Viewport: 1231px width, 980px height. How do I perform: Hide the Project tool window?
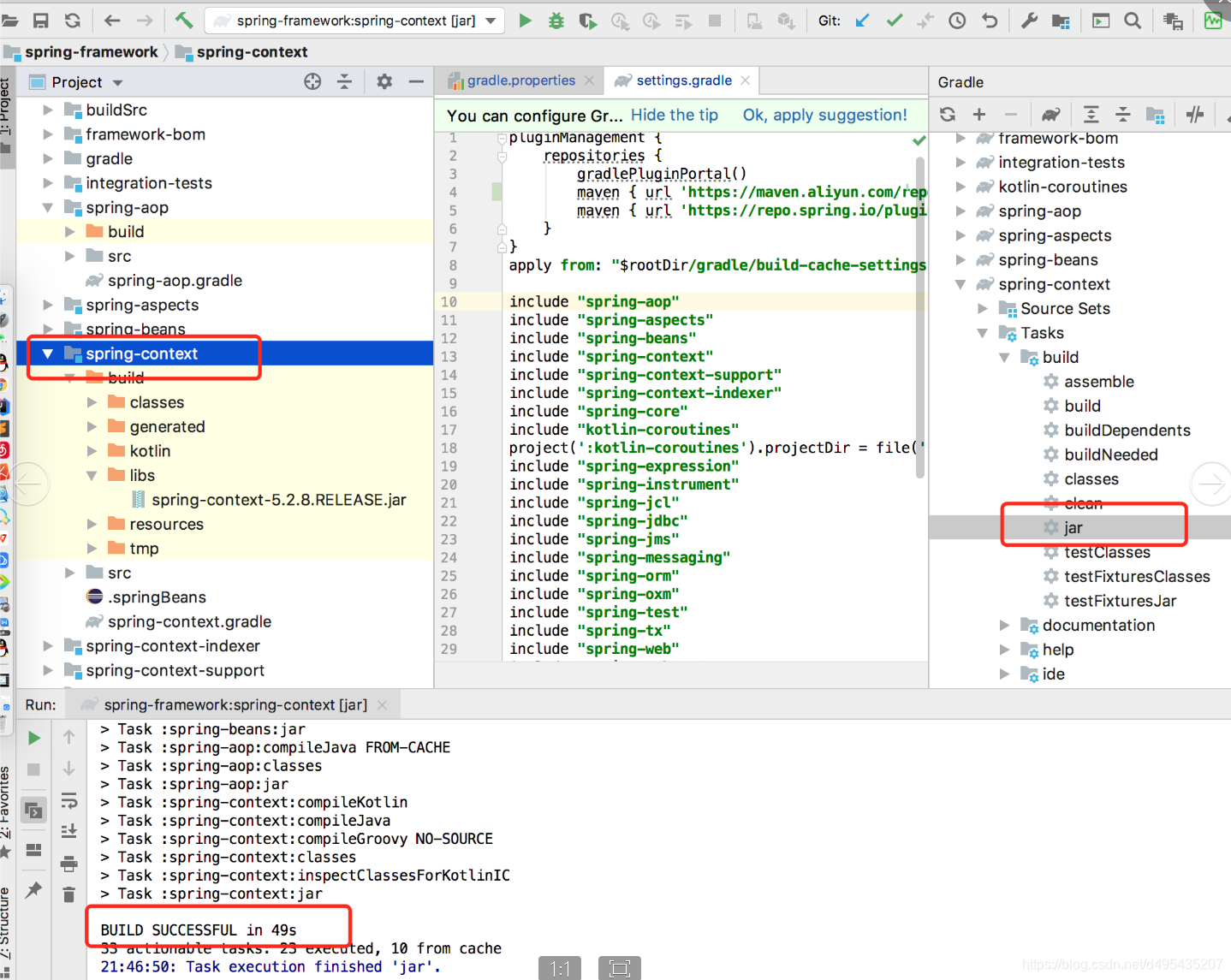click(416, 81)
